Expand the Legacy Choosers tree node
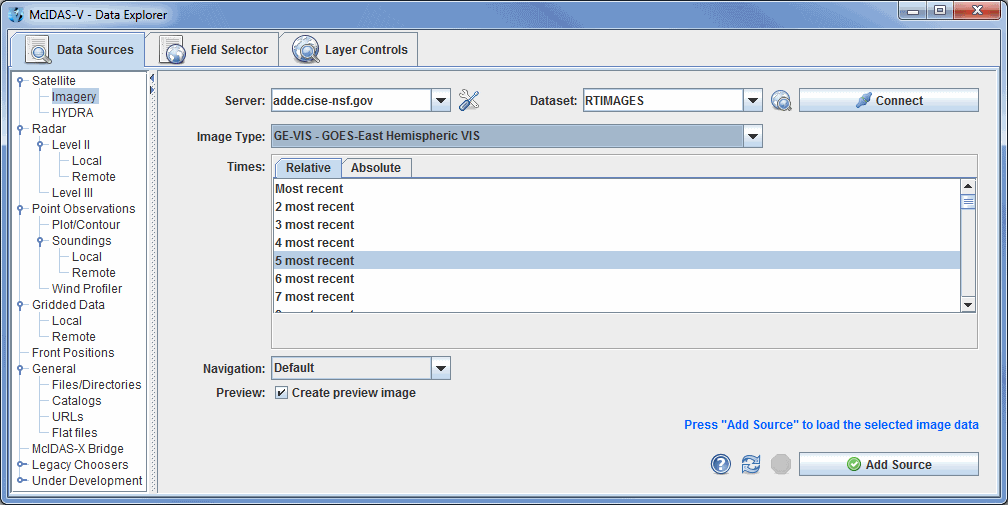This screenshot has height=505, width=1008. tap(20, 465)
